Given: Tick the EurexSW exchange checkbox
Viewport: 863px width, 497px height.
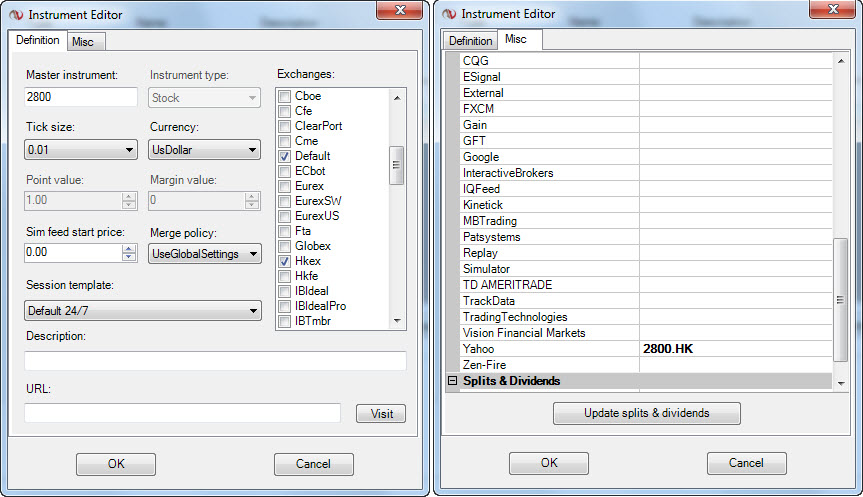Looking at the screenshot, I should (x=285, y=201).
